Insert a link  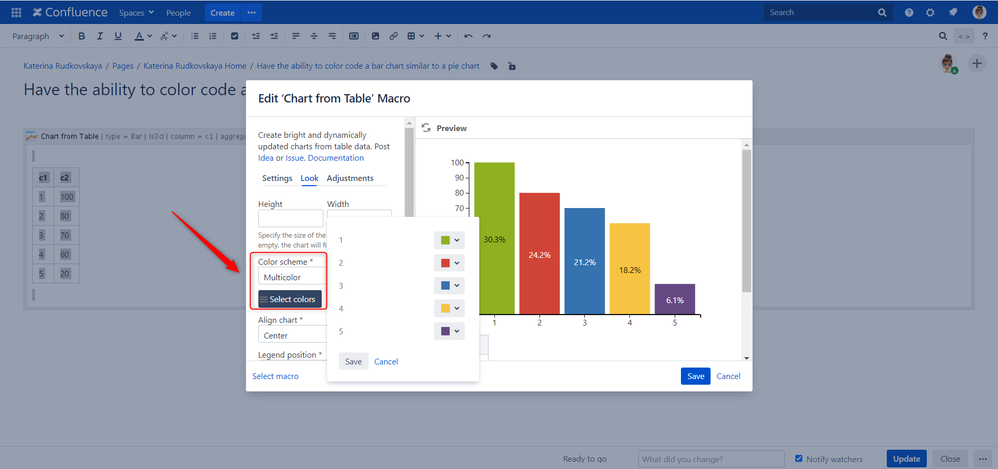click(393, 36)
